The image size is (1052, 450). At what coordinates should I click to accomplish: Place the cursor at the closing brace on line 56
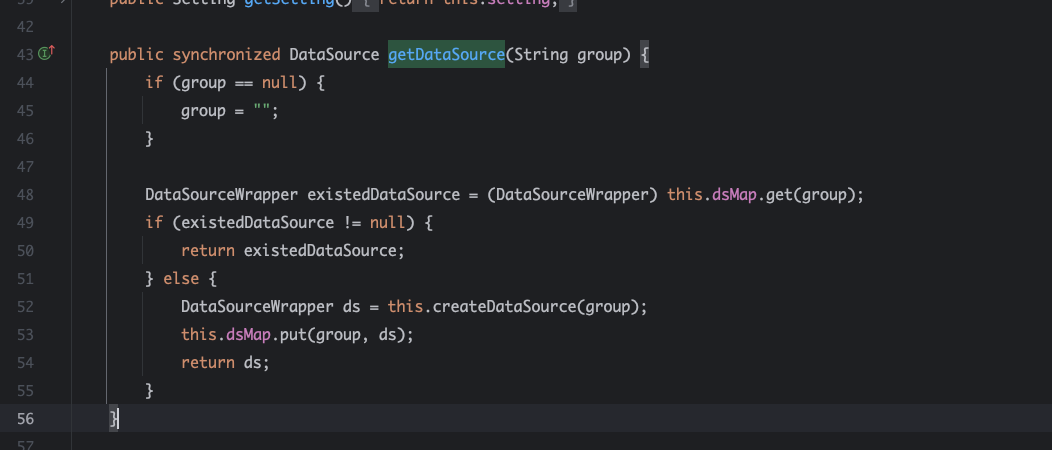[115, 418]
